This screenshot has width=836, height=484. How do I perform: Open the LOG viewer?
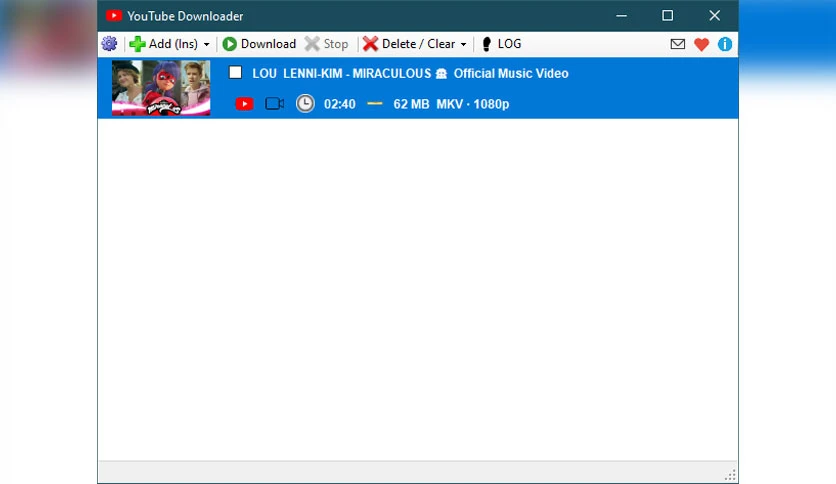[x=501, y=44]
